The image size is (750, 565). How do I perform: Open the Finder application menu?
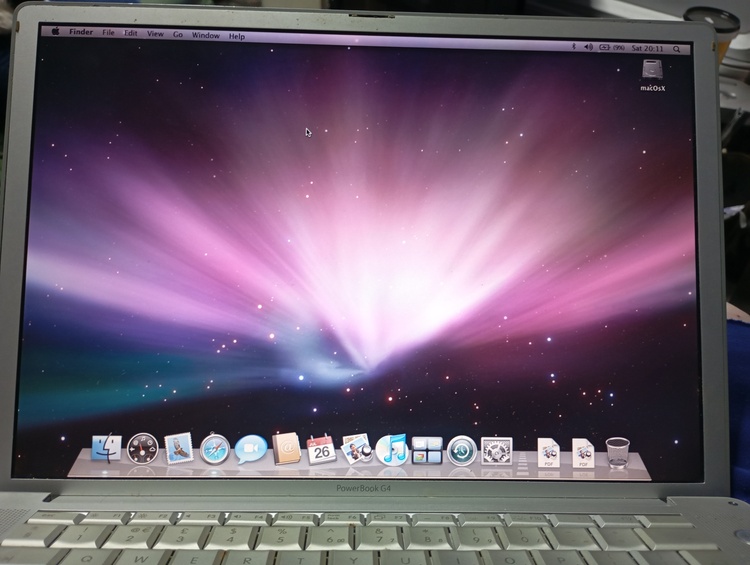pos(81,32)
